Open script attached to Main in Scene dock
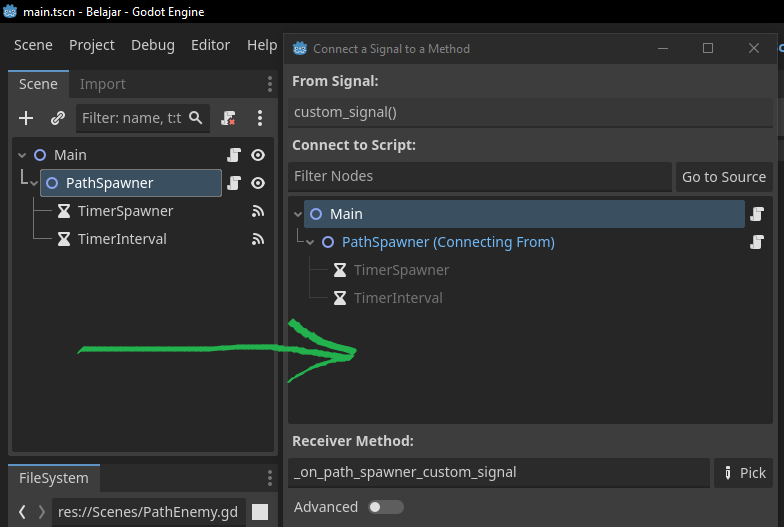Image resolution: width=784 pixels, height=527 pixels. coord(234,155)
